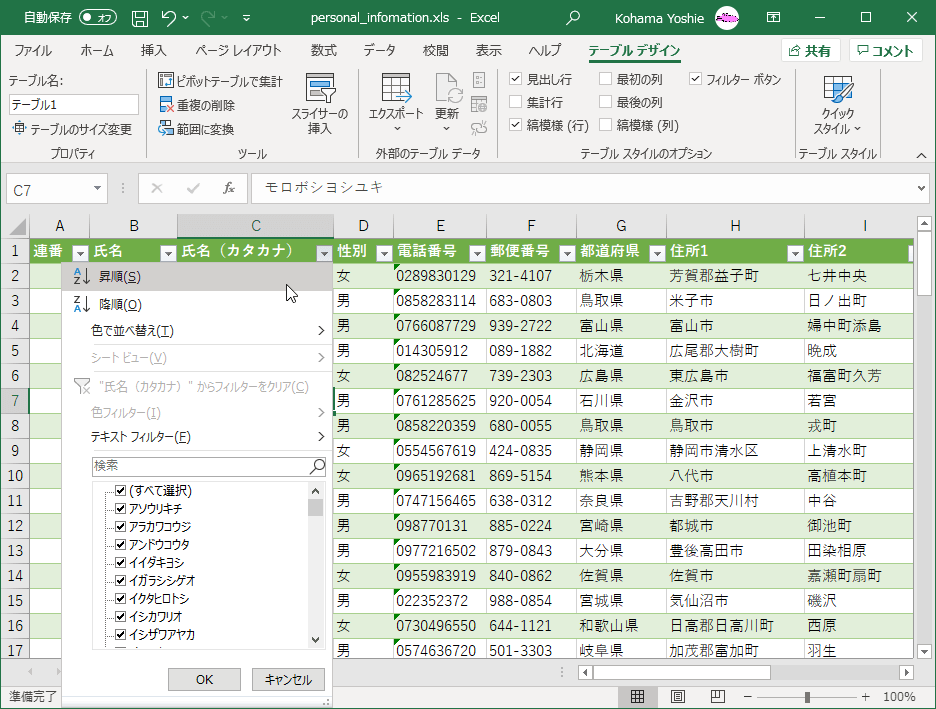936x709 pixels.
Task: Open filter dropdown for 氏名 column
Action: click(168, 253)
